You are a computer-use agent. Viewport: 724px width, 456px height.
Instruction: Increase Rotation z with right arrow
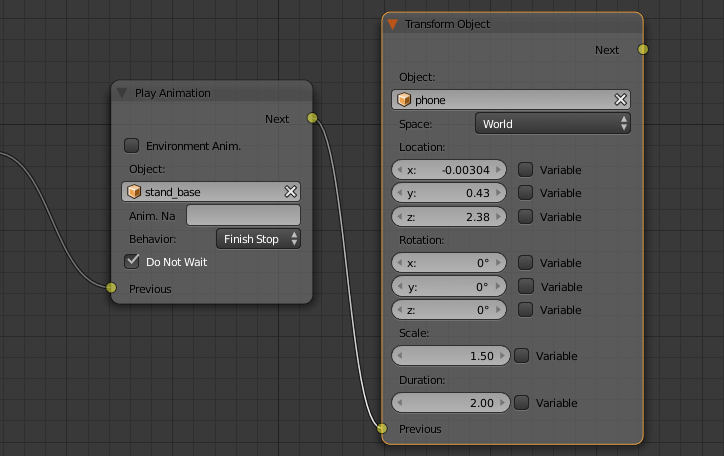tap(499, 309)
